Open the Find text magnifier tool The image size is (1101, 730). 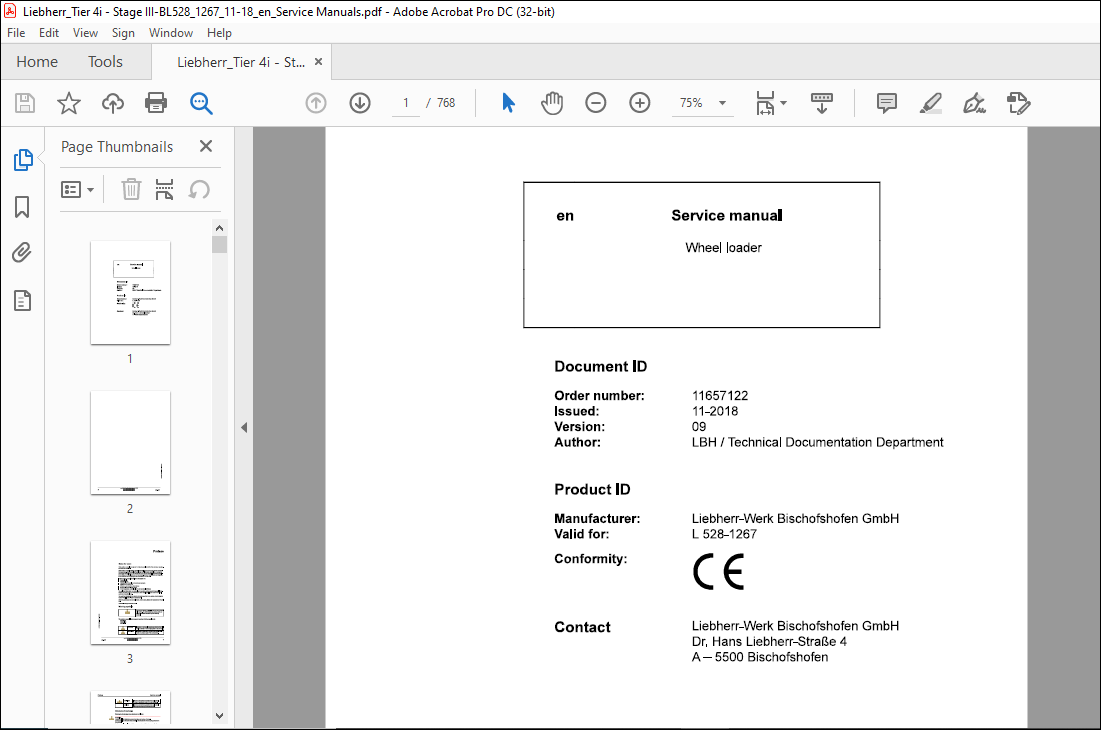click(201, 103)
